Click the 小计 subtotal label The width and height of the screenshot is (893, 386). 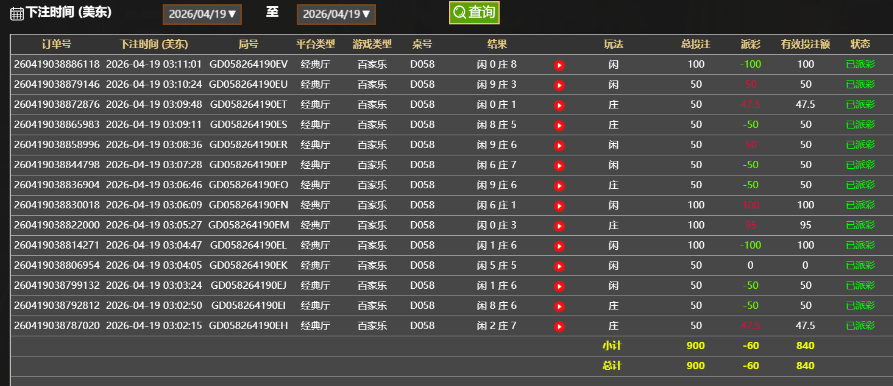612,345
